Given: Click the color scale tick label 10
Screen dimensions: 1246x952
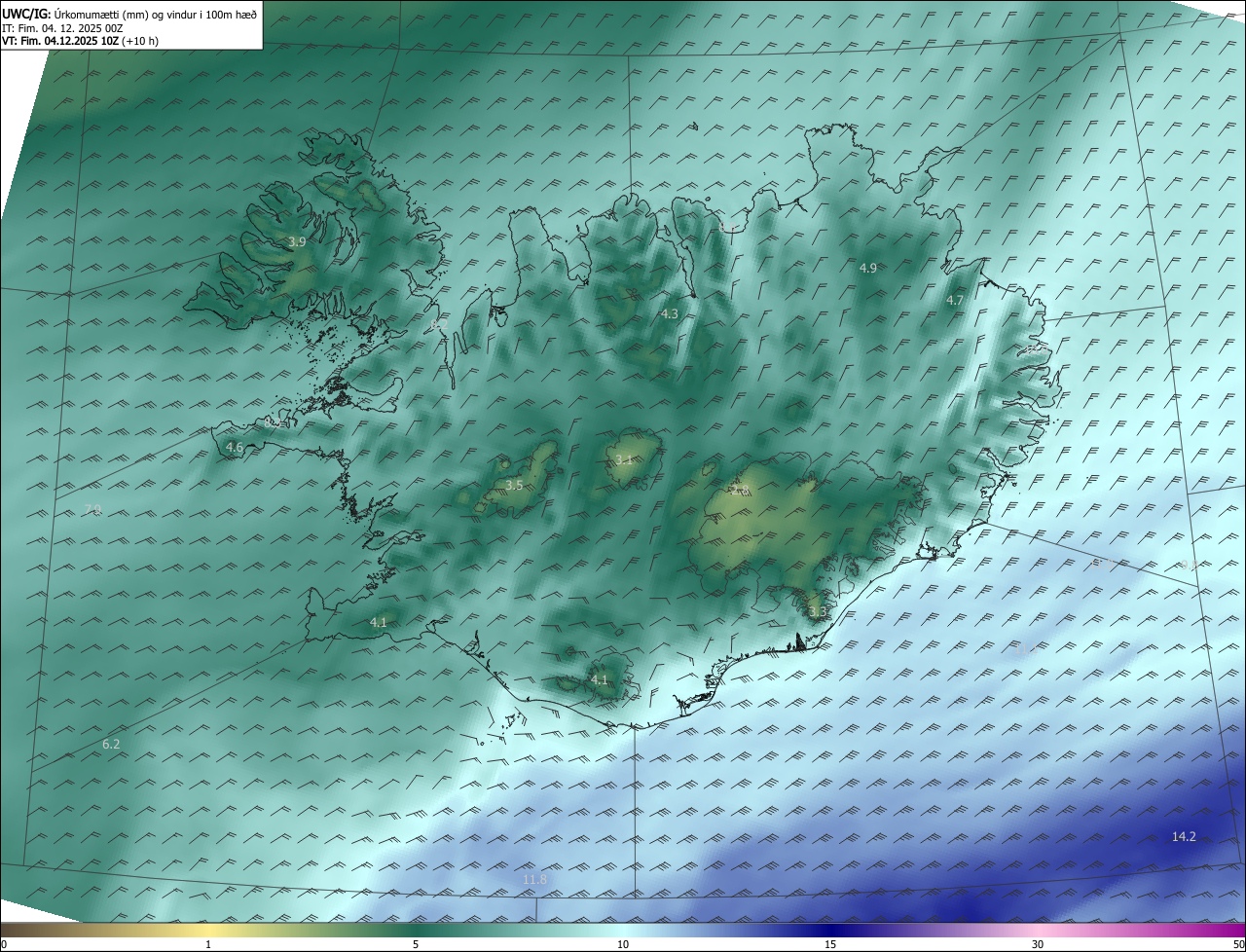Looking at the screenshot, I should [x=623, y=944].
